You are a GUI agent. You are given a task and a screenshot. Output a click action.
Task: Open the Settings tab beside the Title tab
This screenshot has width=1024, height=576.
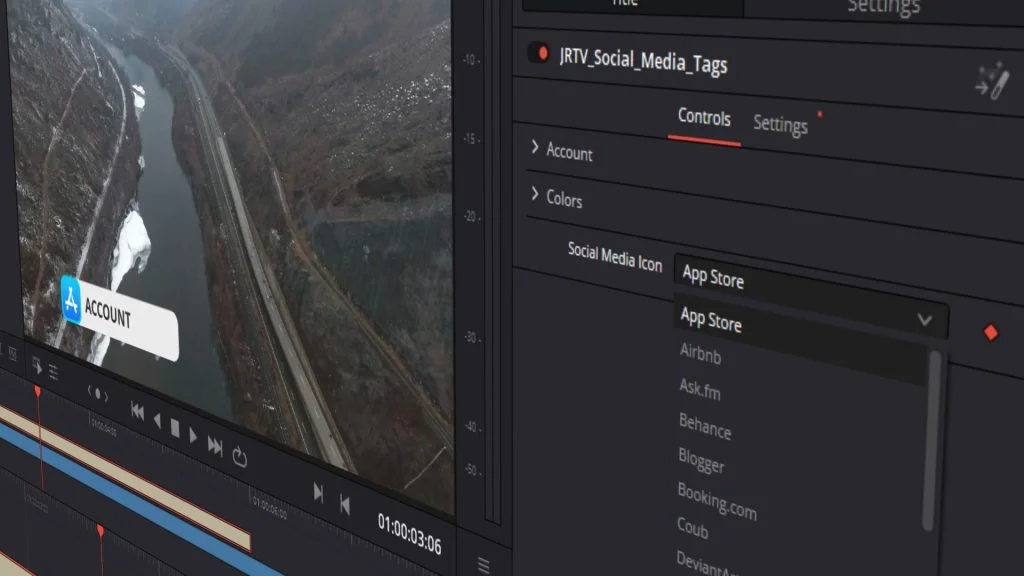883,8
